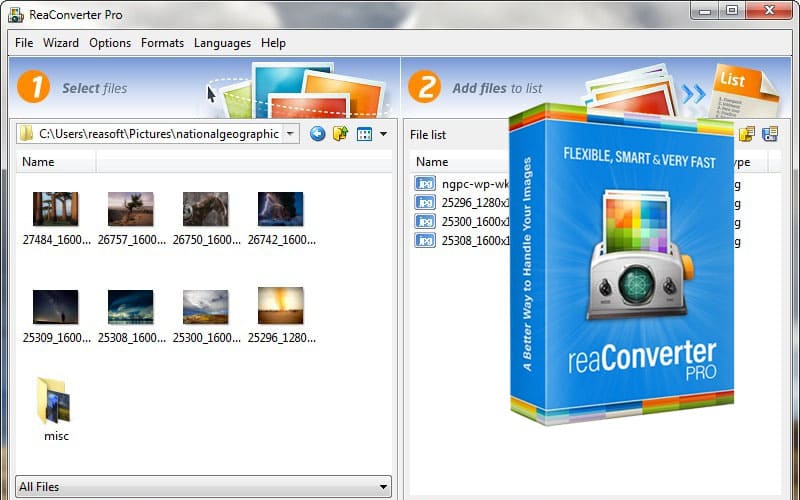Click the blue image icon in File list toolbar

(769, 134)
